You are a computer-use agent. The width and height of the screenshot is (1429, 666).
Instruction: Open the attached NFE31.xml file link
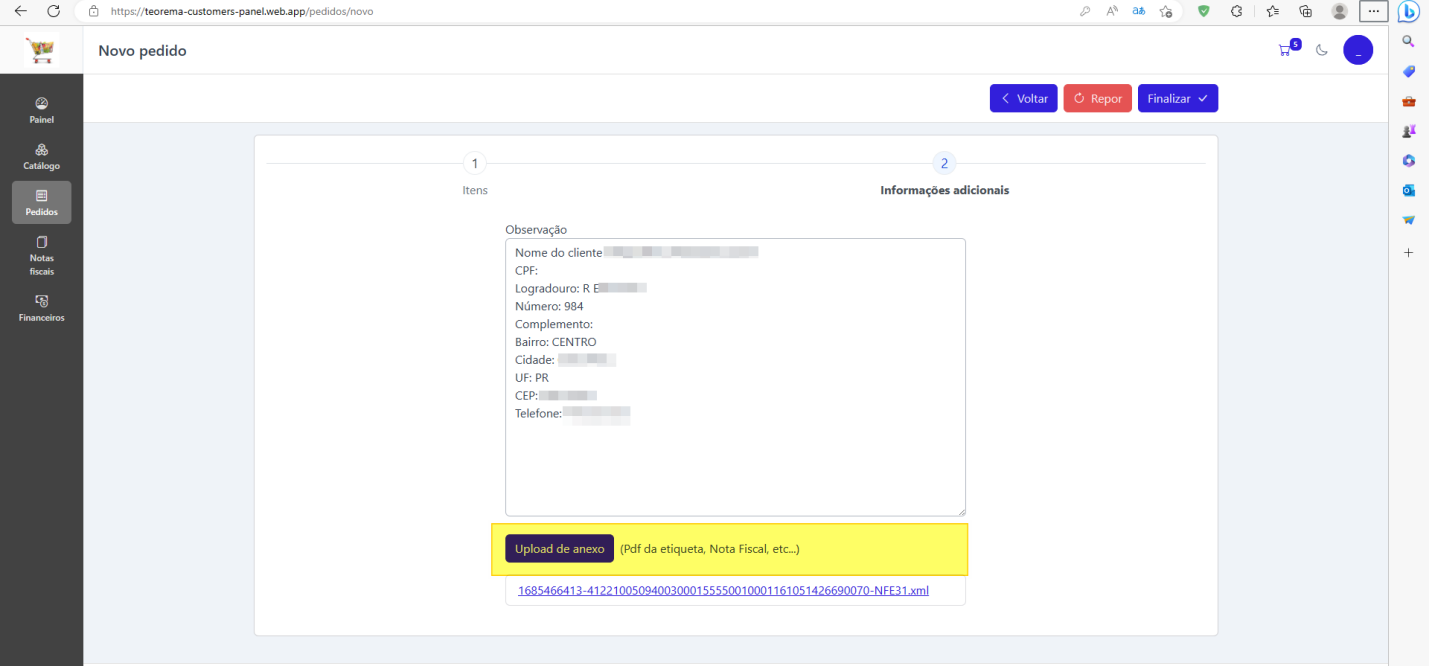pos(723,590)
